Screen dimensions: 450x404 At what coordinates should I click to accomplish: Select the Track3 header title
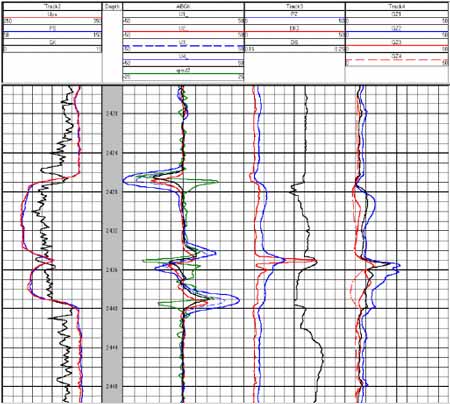294,6
